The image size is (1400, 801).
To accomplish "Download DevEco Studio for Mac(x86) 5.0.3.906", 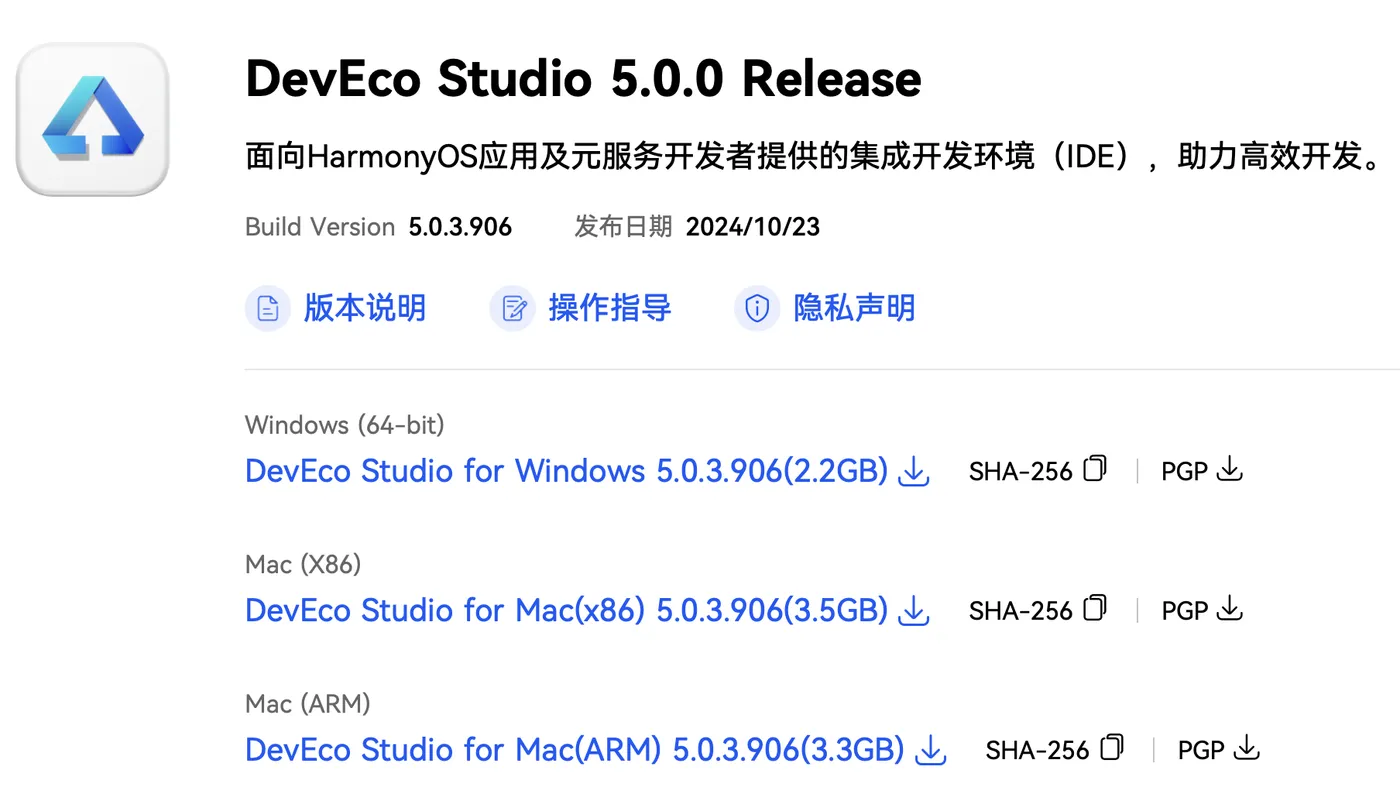I will click(566, 610).
